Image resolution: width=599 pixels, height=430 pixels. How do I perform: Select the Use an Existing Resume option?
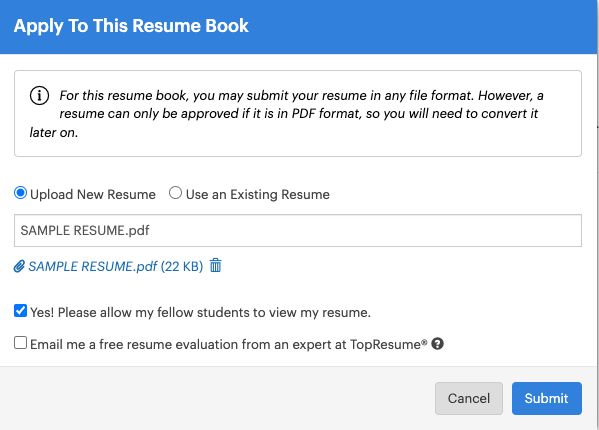[175, 193]
